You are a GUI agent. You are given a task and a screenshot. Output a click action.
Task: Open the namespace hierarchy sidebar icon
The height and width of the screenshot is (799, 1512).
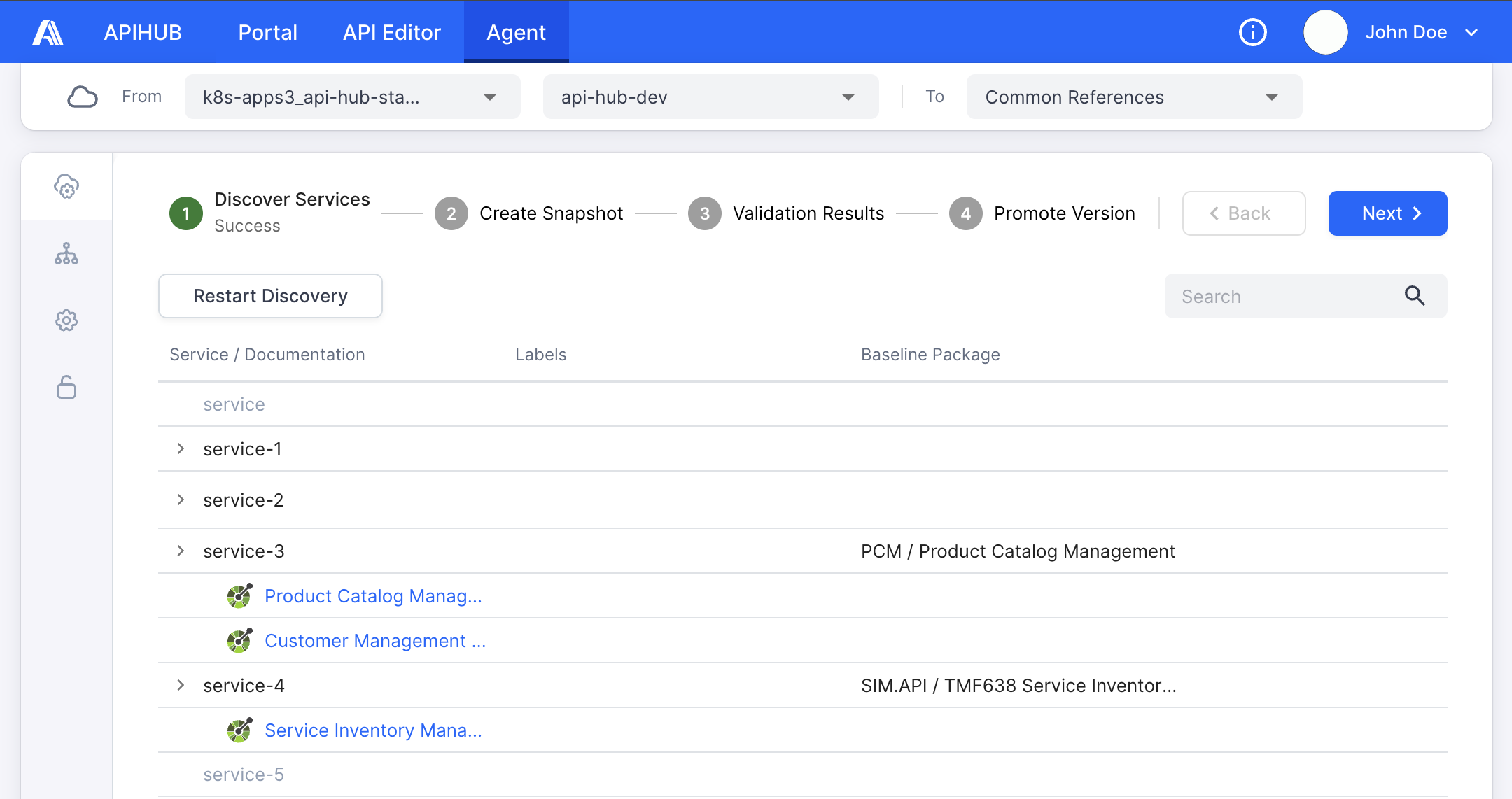pyautogui.click(x=66, y=253)
